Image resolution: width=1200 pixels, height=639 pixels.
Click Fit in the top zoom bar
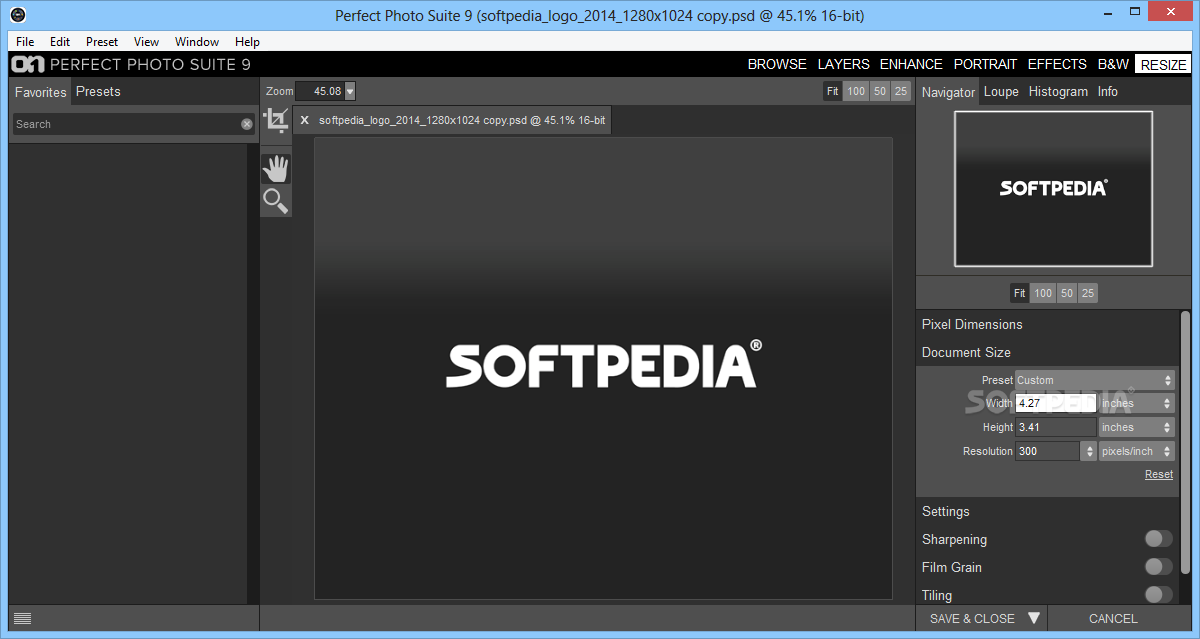click(x=833, y=91)
